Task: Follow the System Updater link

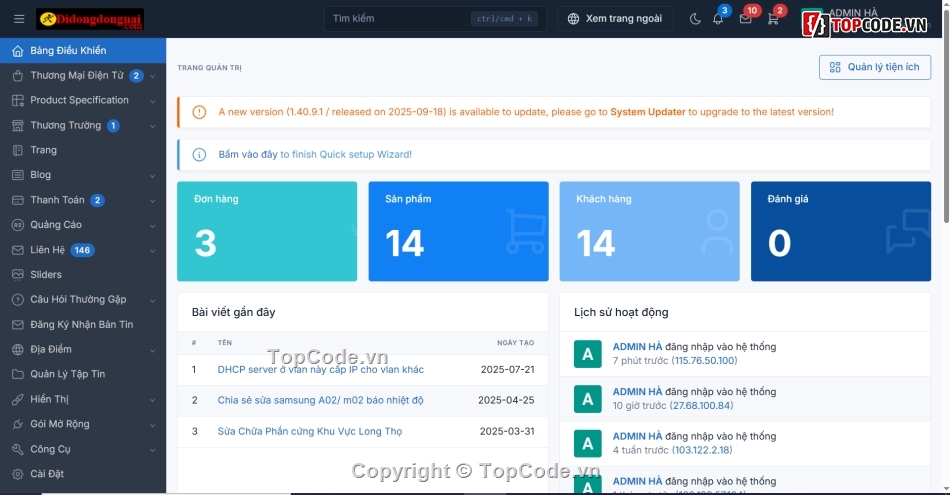Action: [x=648, y=112]
